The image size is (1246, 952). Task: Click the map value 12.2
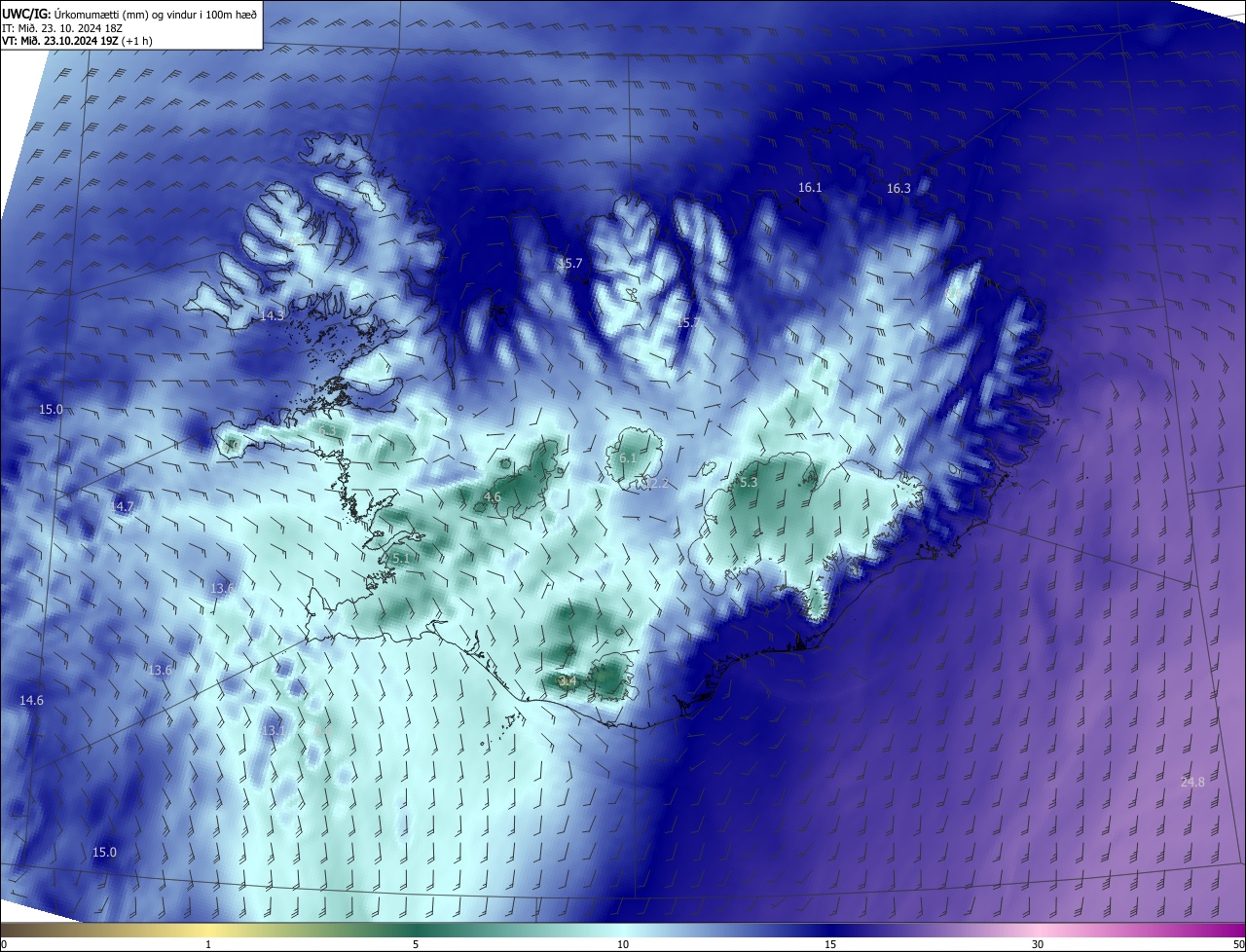(656, 484)
